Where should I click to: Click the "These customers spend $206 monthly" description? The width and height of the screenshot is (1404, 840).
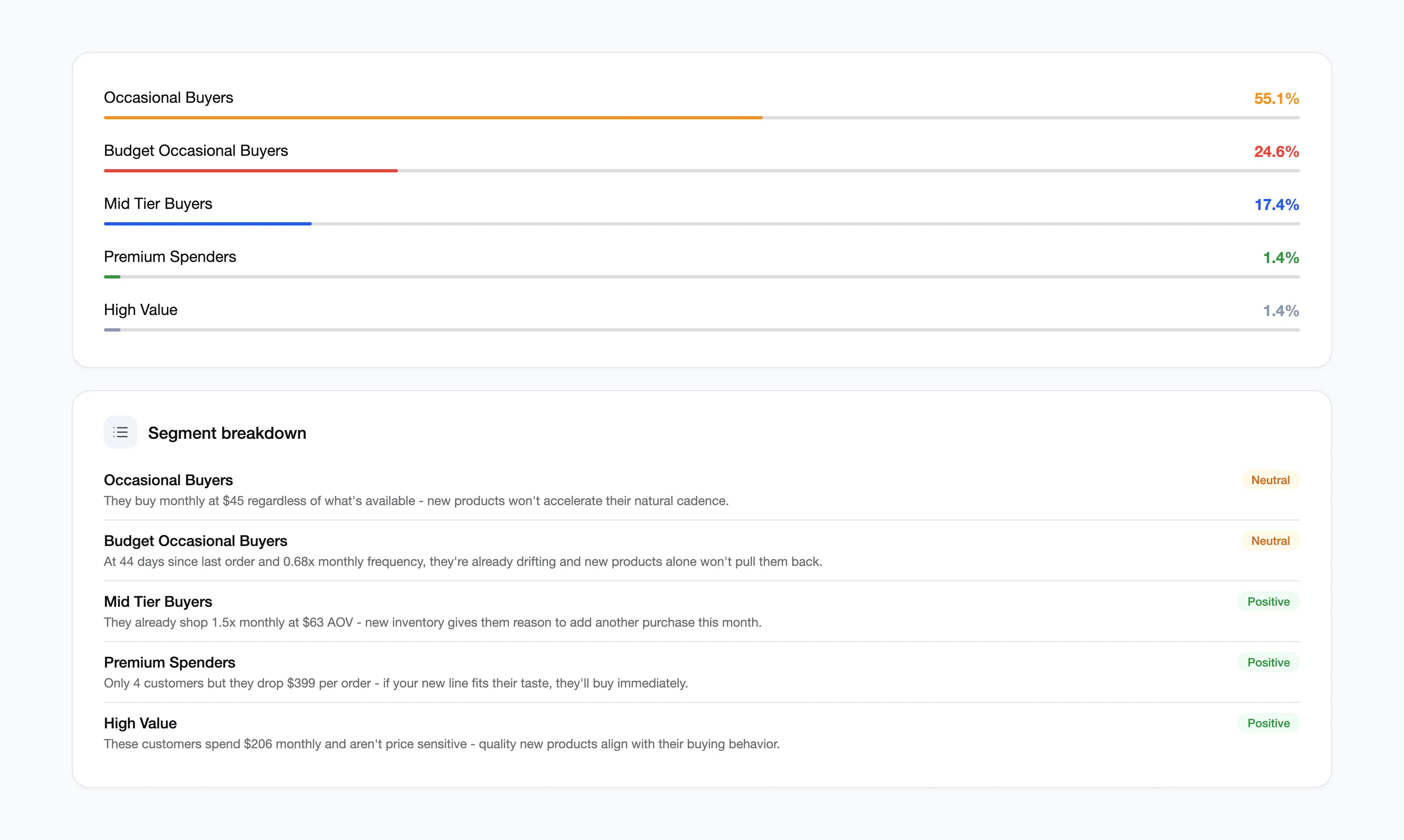coord(441,744)
